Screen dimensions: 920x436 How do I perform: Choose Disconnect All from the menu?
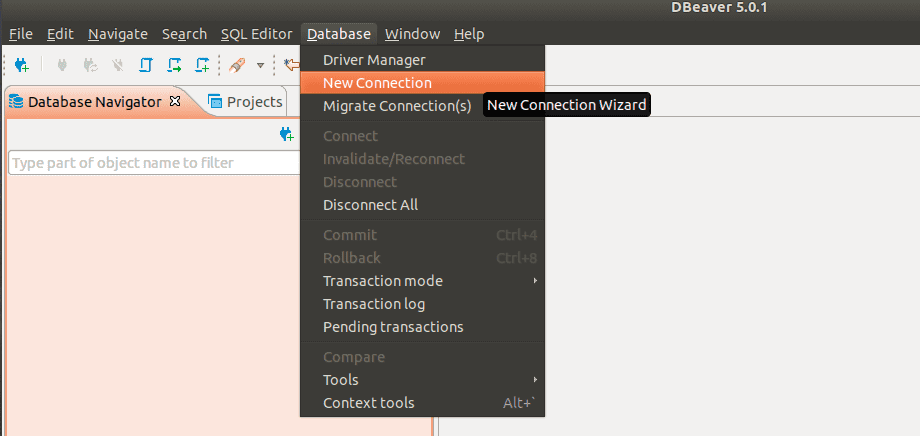point(422,205)
